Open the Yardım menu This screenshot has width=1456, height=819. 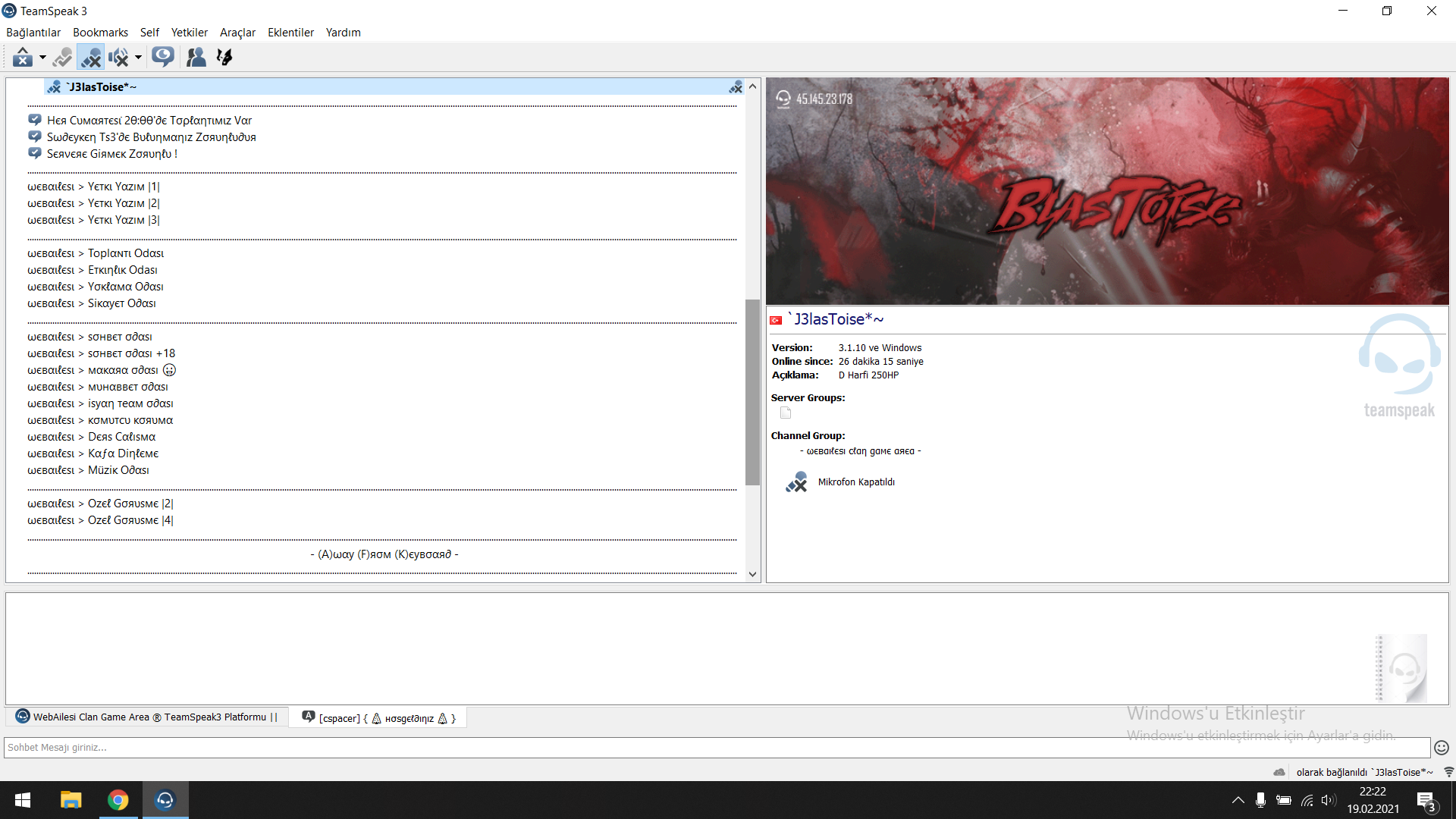pyautogui.click(x=344, y=33)
